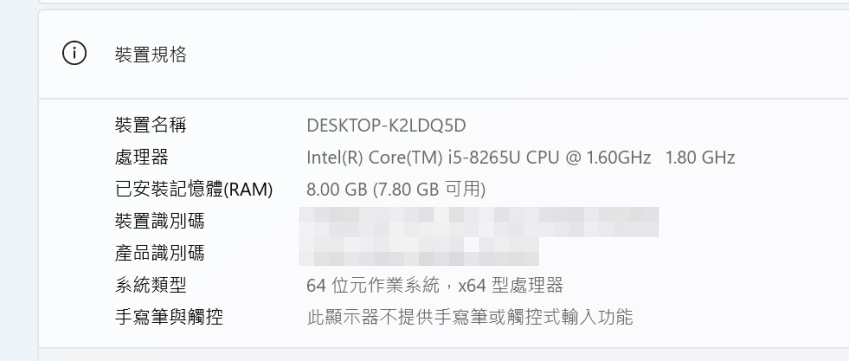Select the 已安裝記憶體(RAM) label

pyautogui.click(x=194, y=189)
